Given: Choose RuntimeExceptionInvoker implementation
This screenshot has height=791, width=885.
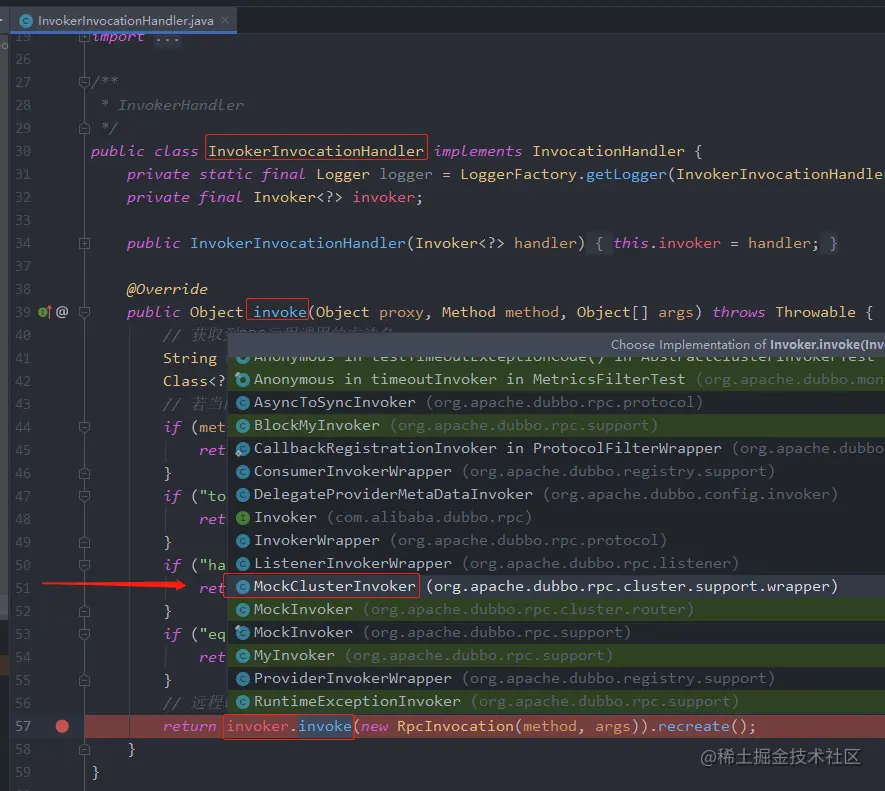Looking at the screenshot, I should (x=556, y=702).
